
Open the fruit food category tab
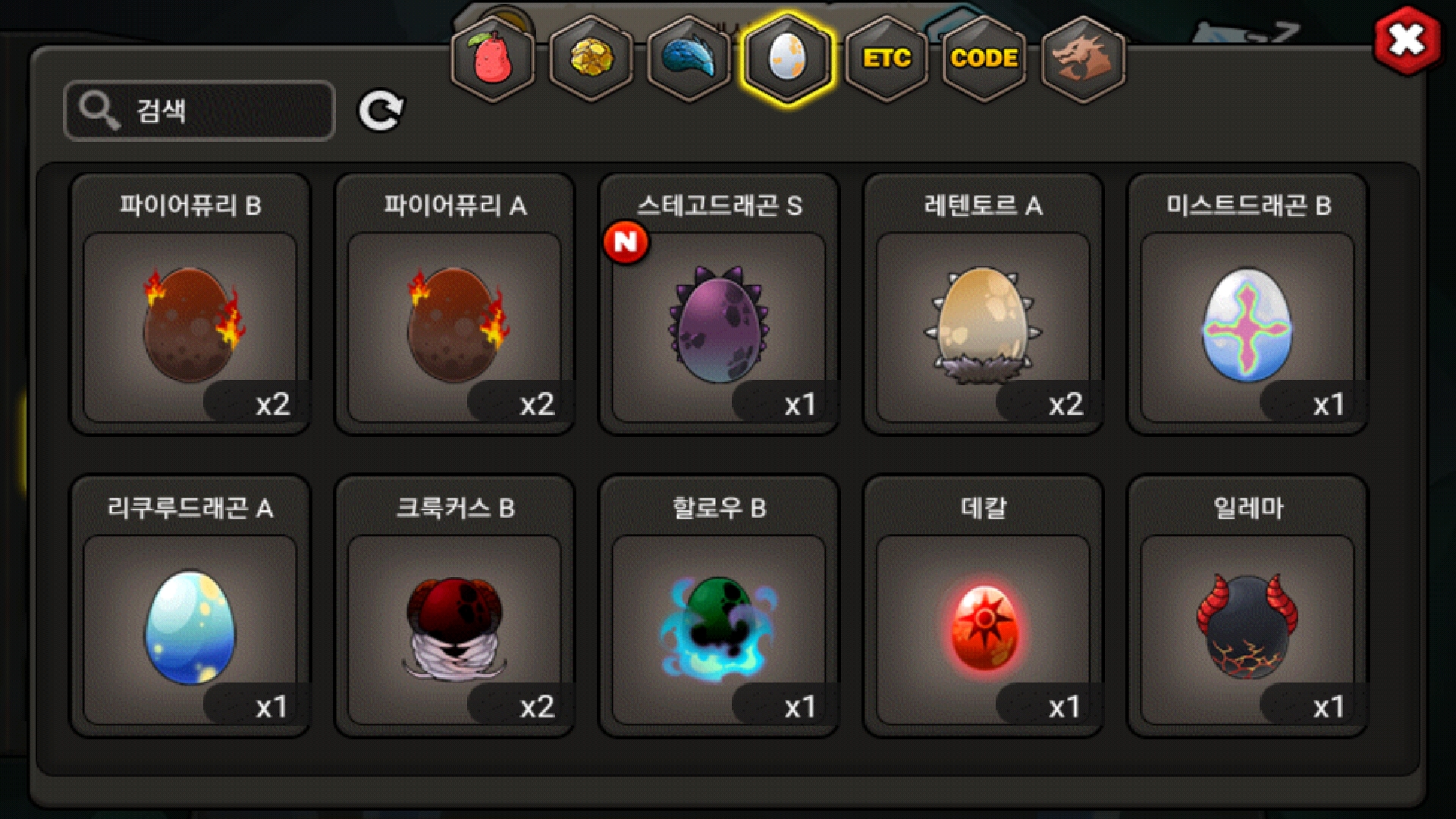493,59
